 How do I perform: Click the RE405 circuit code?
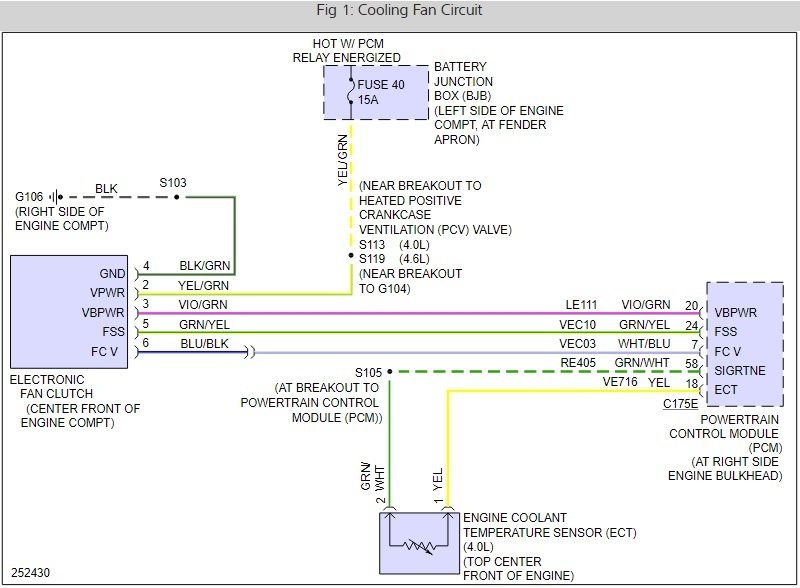(x=578, y=363)
